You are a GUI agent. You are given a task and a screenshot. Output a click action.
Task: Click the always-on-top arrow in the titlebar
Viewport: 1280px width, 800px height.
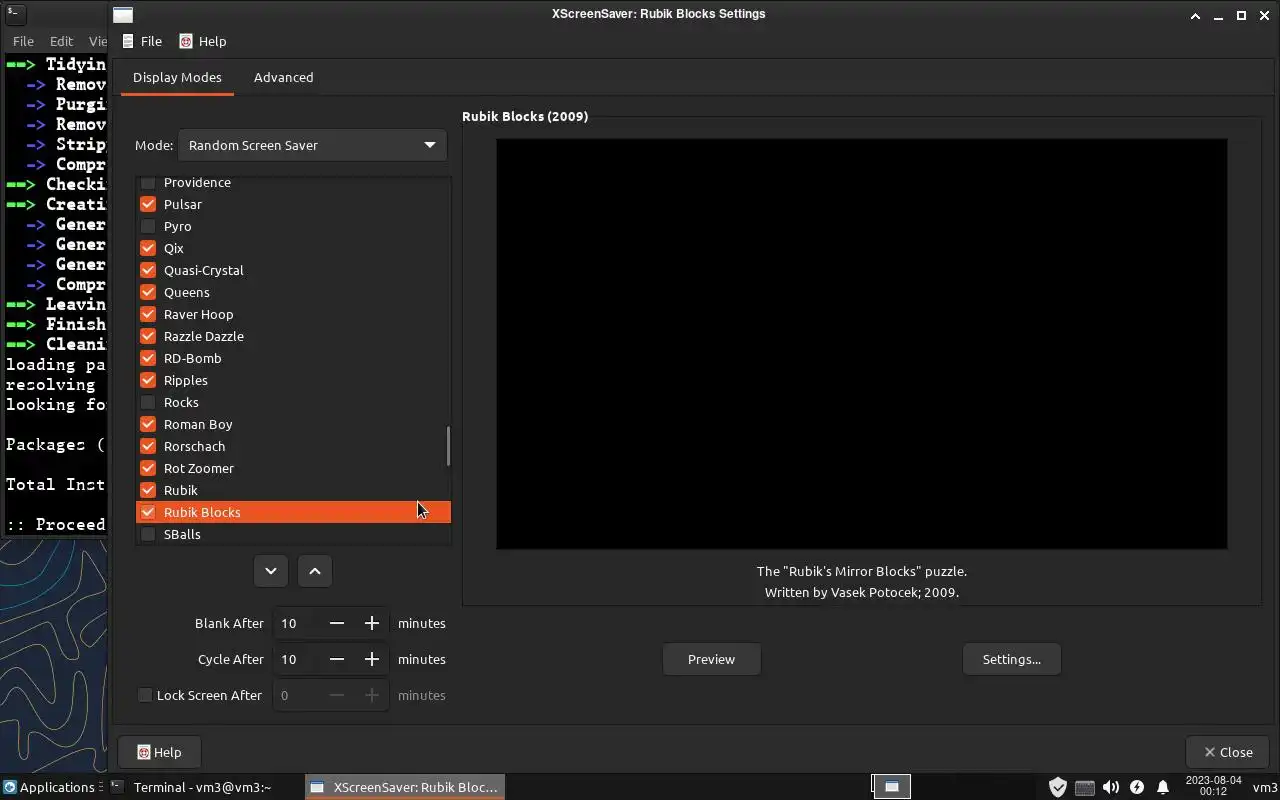(1195, 15)
